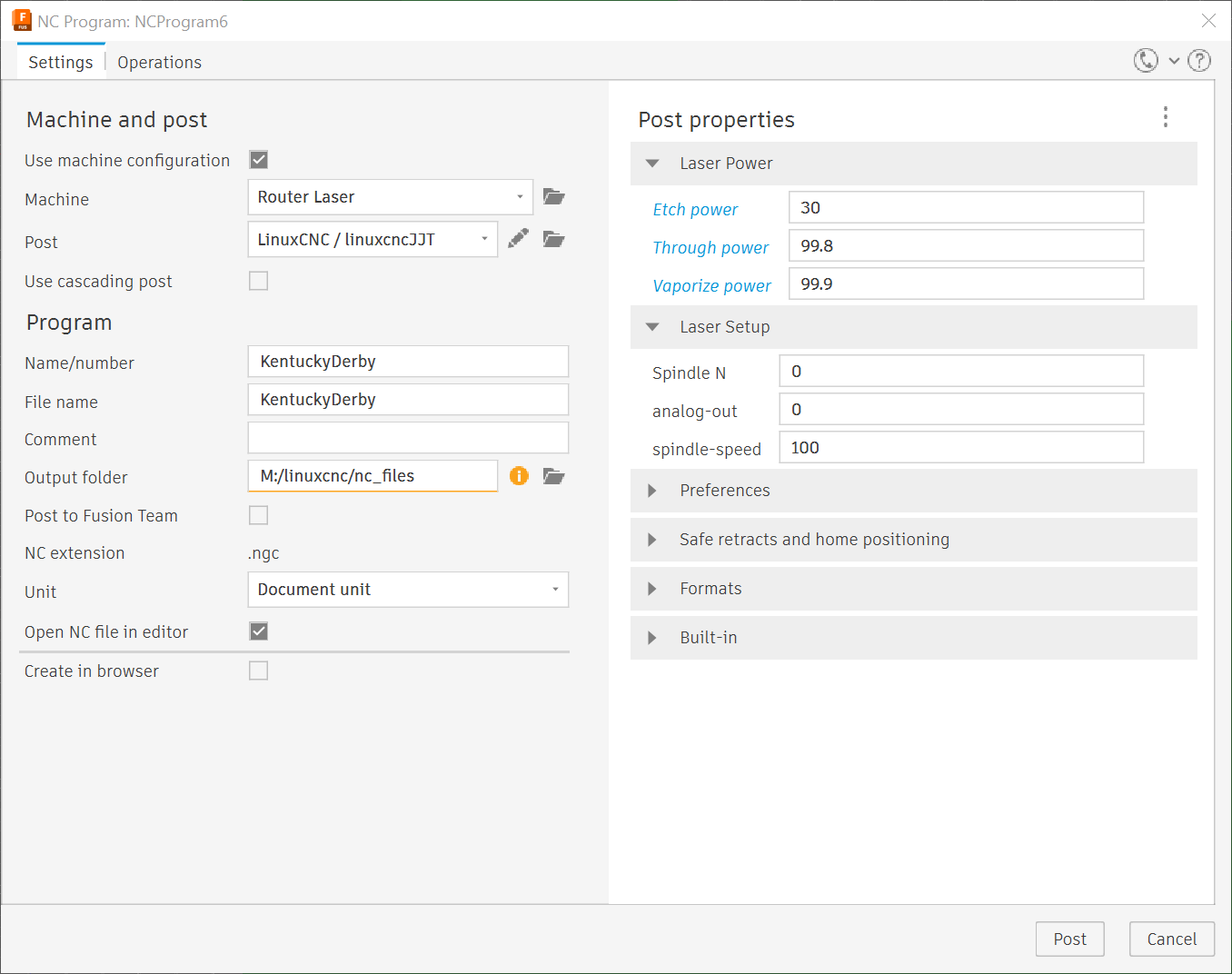Select the Settings tab
The height and width of the screenshot is (974, 1232).
coord(60,62)
